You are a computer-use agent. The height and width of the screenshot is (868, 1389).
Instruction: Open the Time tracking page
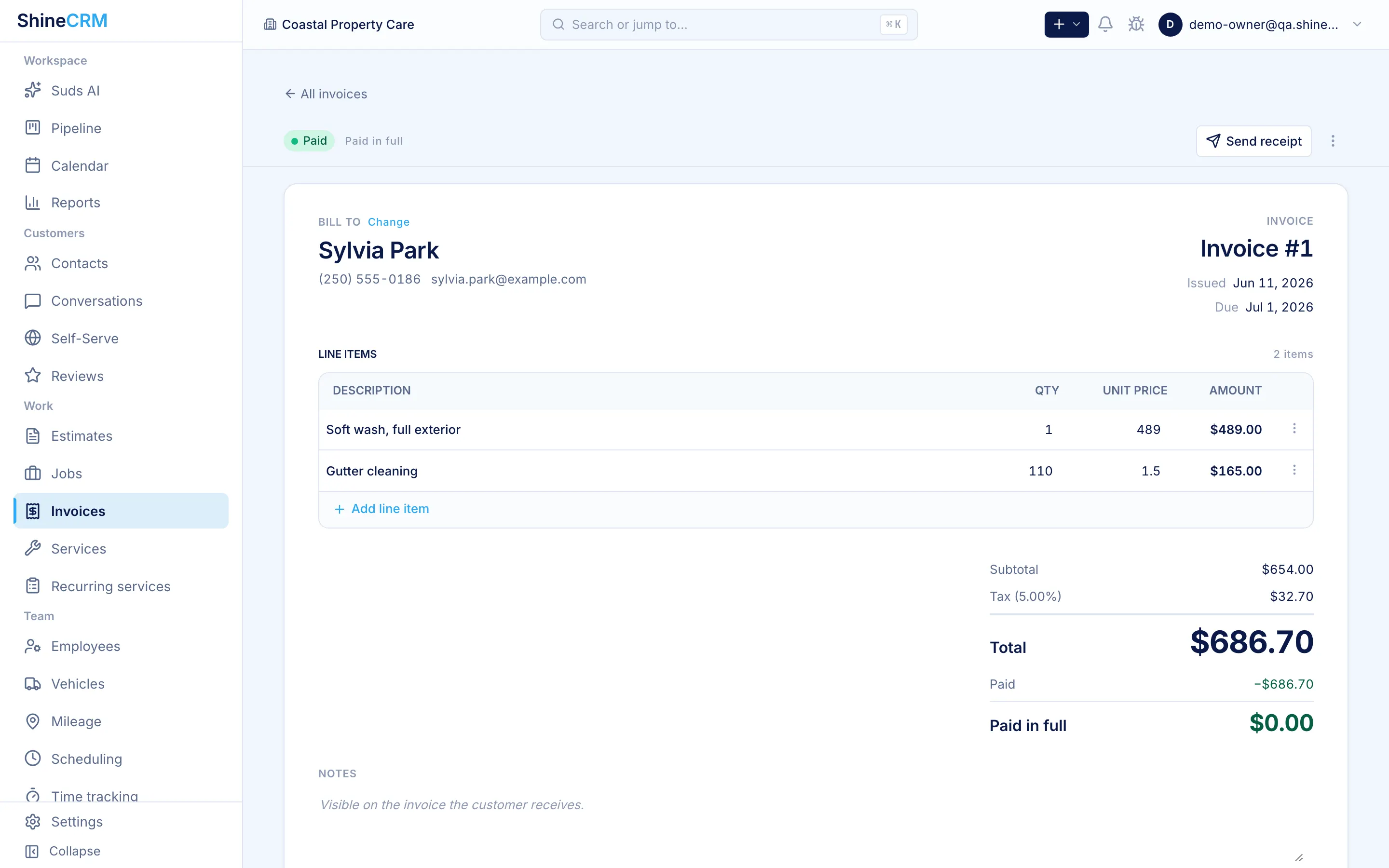(x=121, y=796)
